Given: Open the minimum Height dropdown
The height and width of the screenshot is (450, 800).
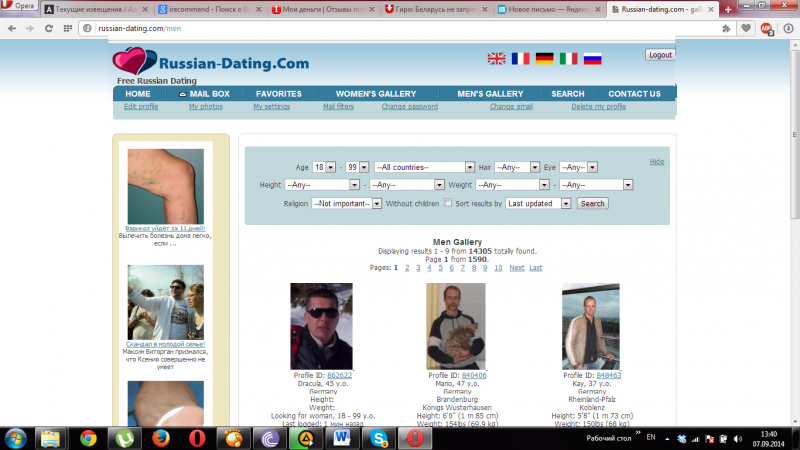Looking at the screenshot, I should pos(322,185).
